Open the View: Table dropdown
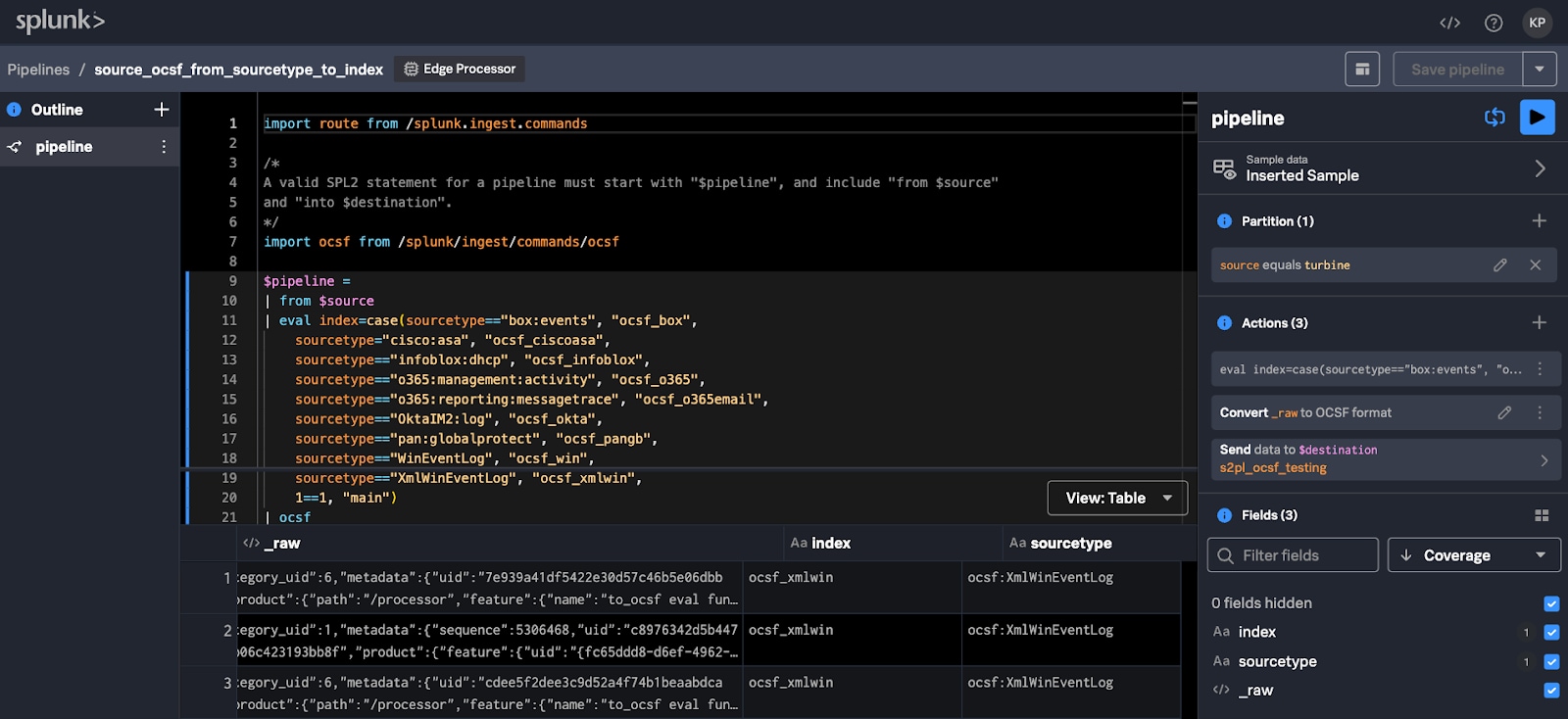The height and width of the screenshot is (719, 1568). click(x=1117, y=499)
